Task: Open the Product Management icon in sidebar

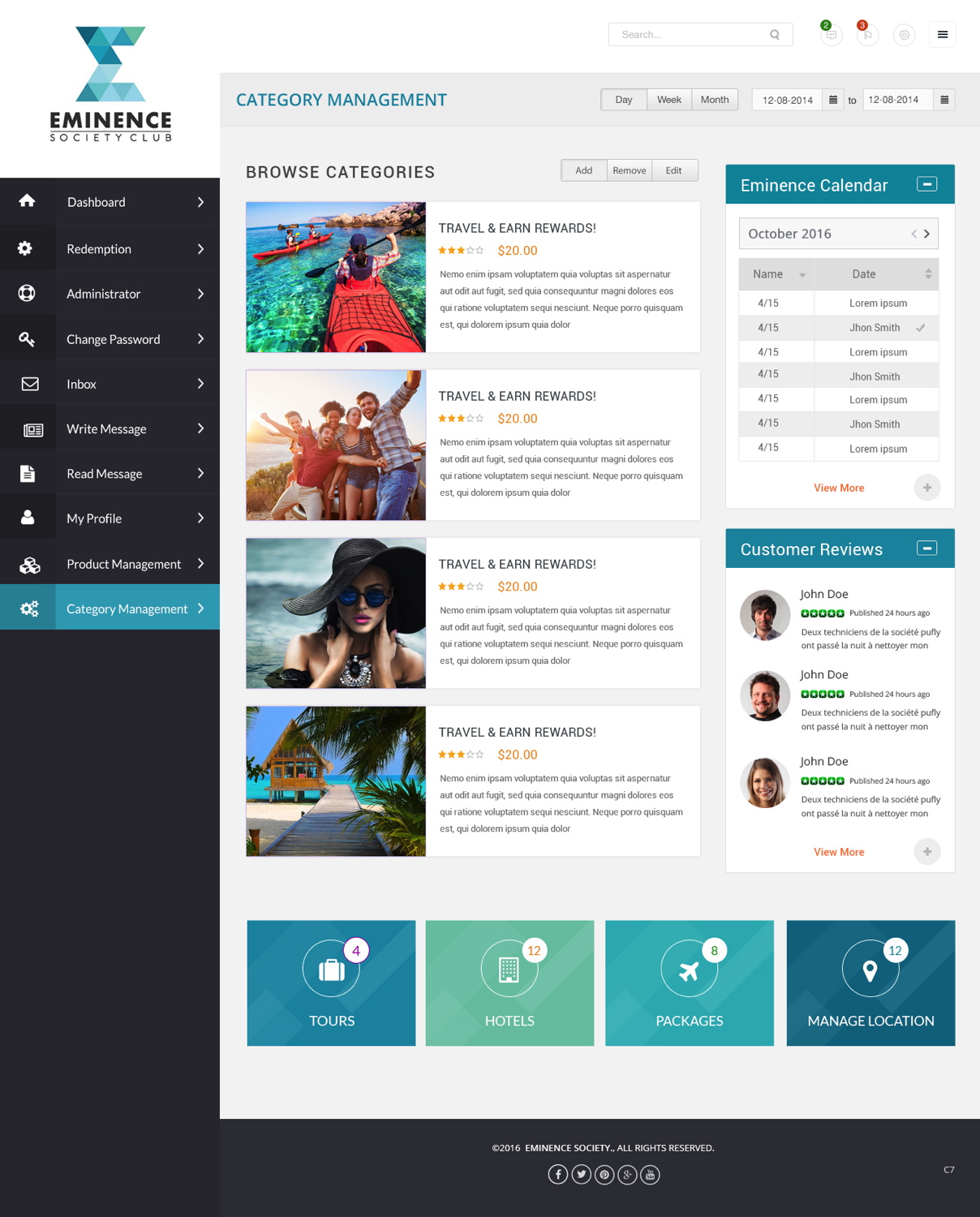Action: pos(28,562)
